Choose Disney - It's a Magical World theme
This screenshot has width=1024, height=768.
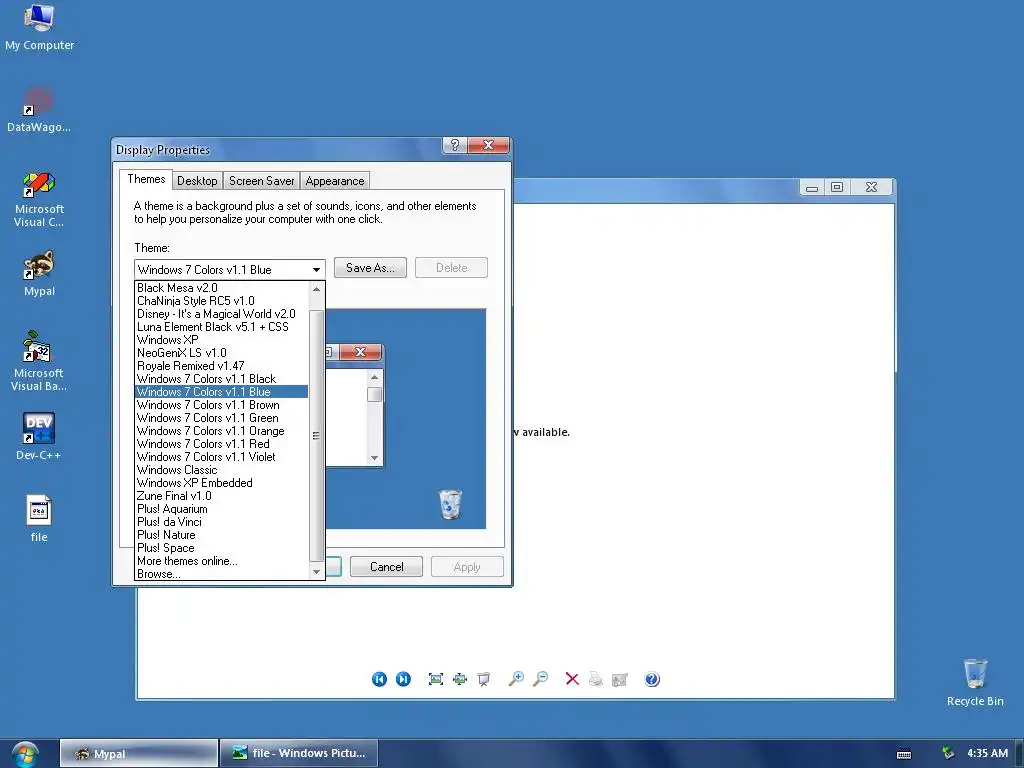tap(221, 314)
